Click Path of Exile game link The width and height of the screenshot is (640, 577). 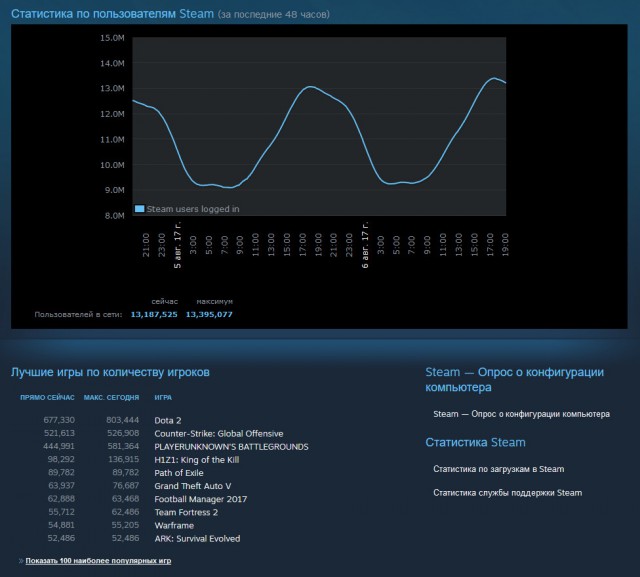pyautogui.click(x=179, y=473)
